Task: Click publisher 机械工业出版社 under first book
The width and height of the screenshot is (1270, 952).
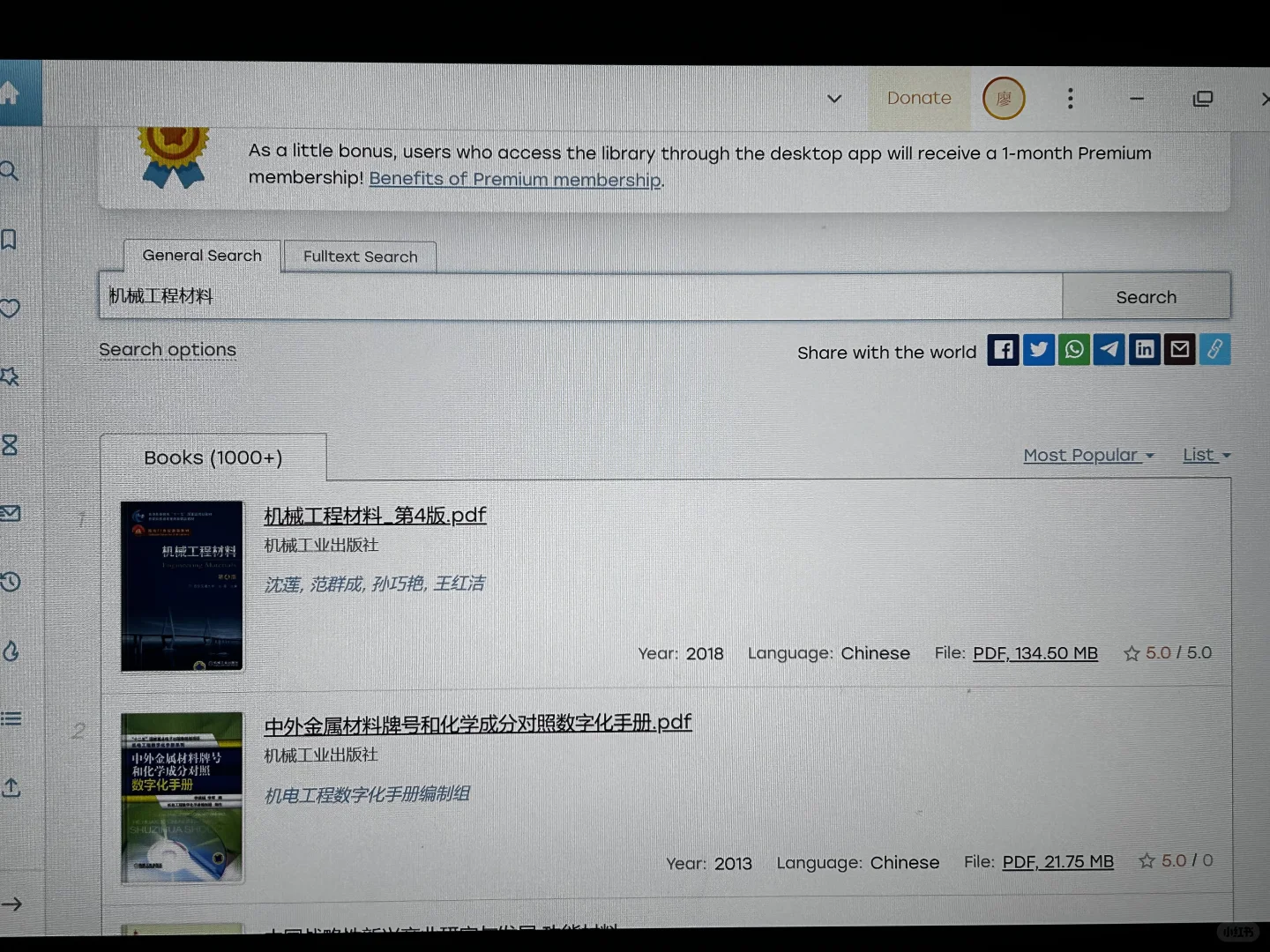Action: (321, 546)
